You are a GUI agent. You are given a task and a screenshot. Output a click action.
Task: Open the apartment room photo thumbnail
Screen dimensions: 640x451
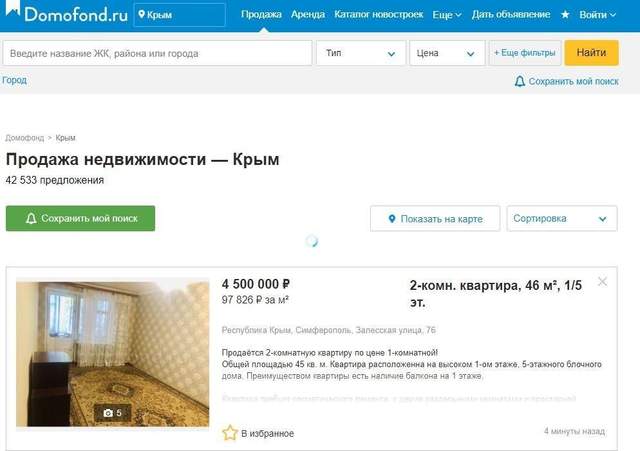point(113,354)
